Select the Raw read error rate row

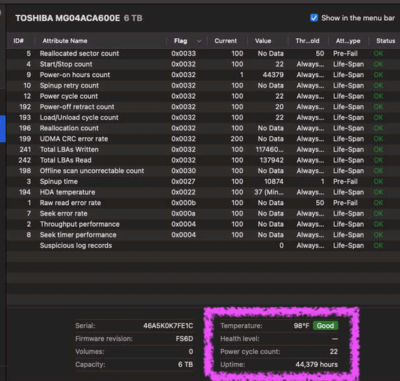(203, 203)
